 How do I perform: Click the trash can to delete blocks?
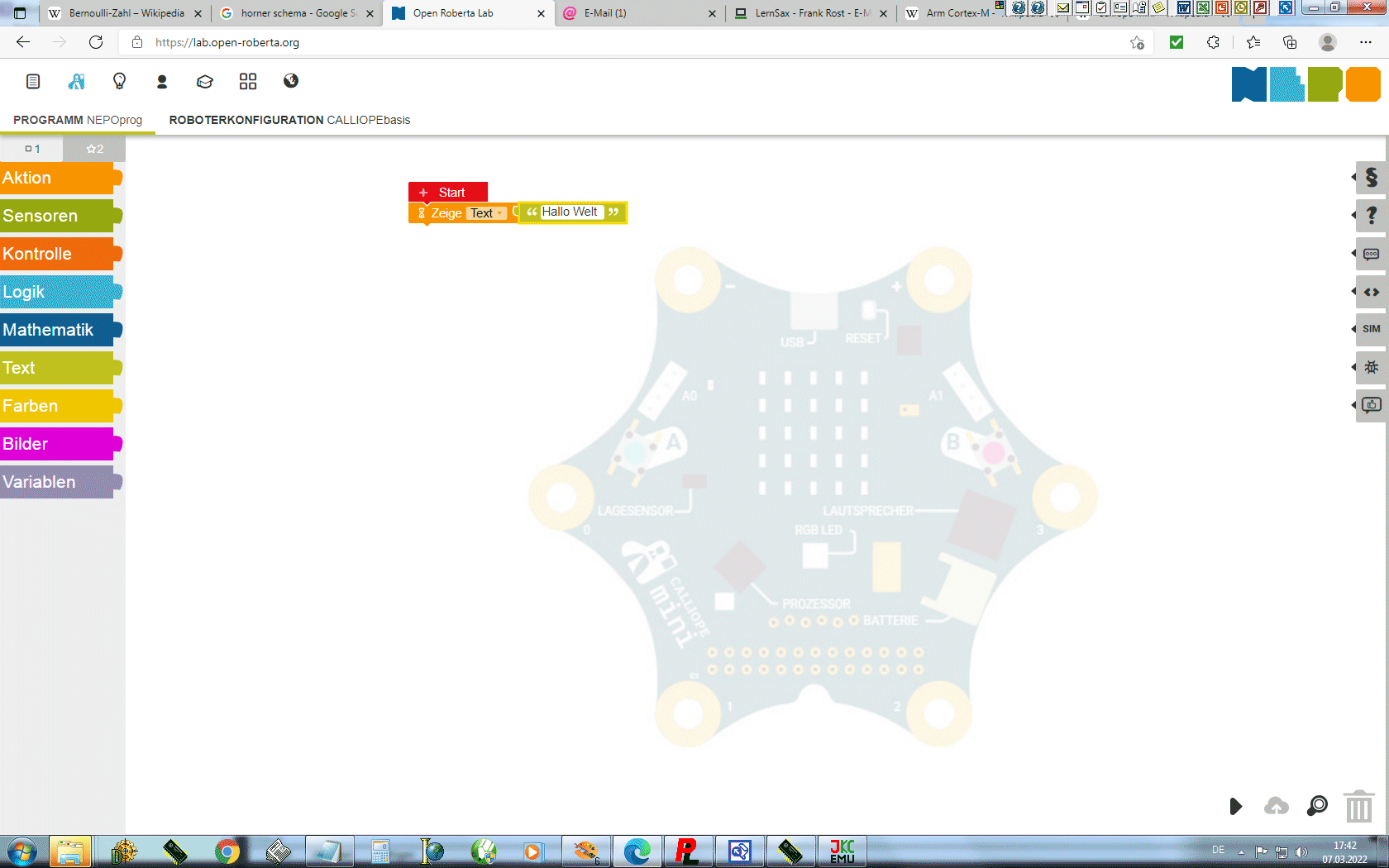(x=1358, y=806)
